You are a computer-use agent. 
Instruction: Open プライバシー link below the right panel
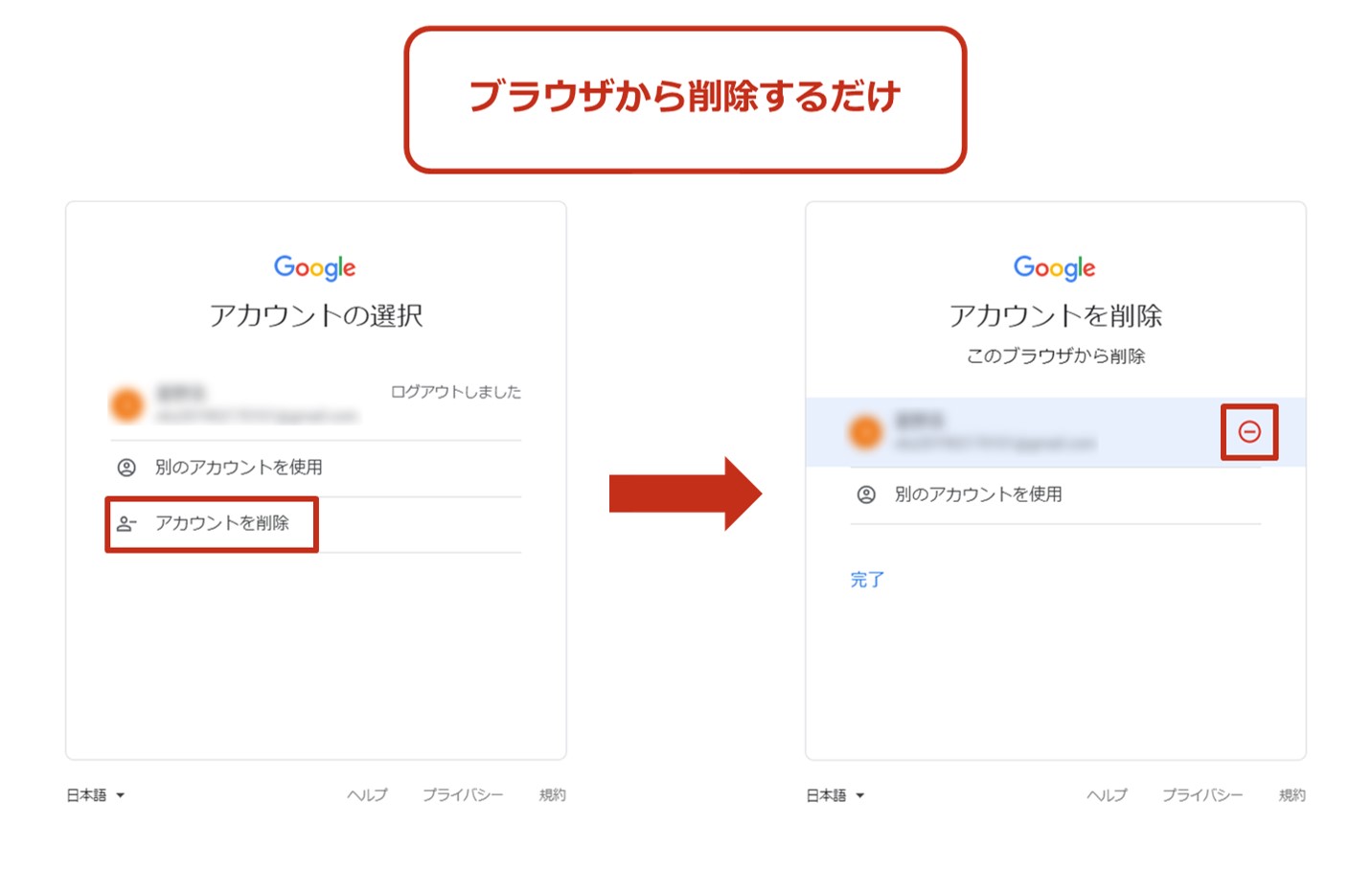1202,795
